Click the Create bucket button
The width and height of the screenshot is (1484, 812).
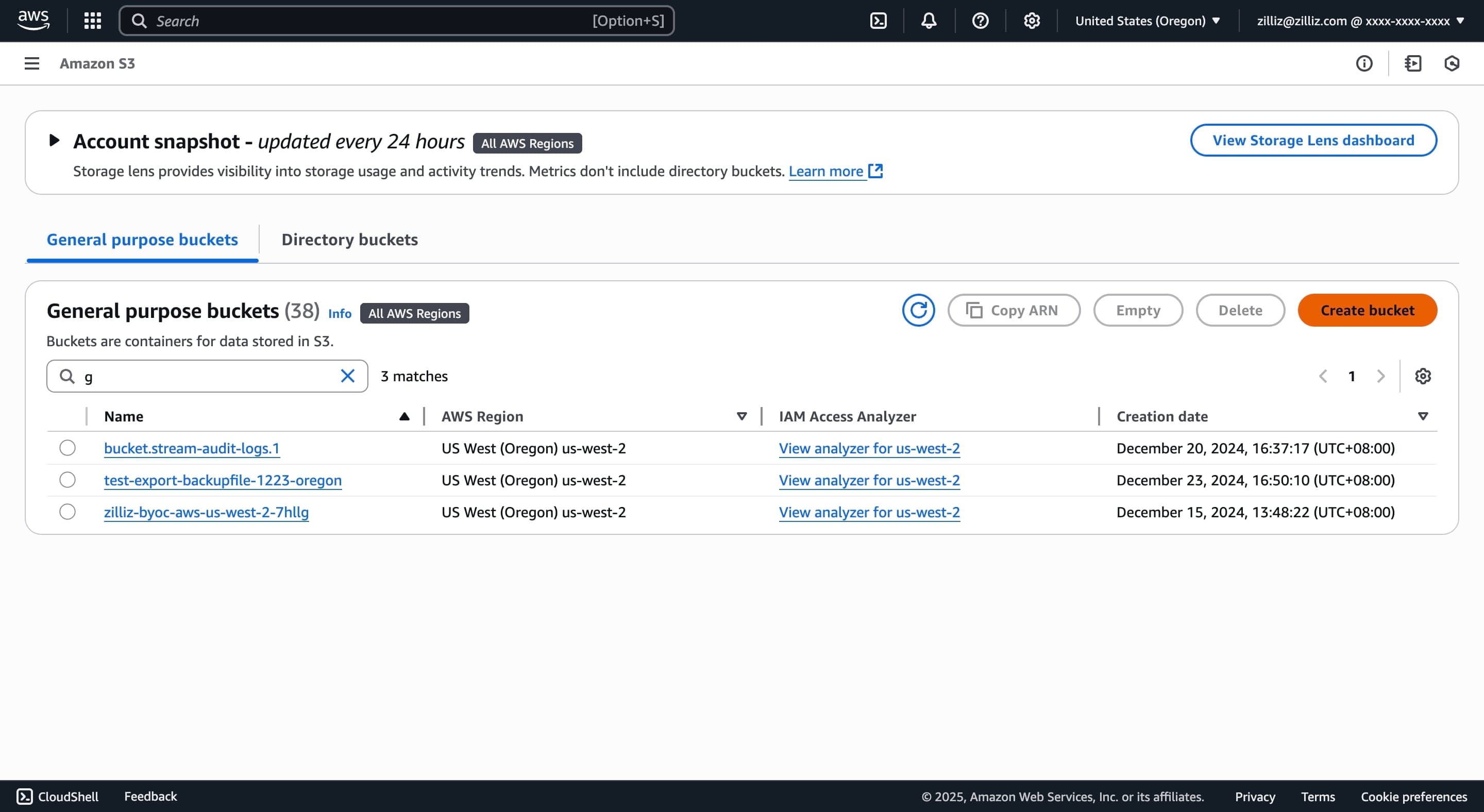tap(1368, 310)
